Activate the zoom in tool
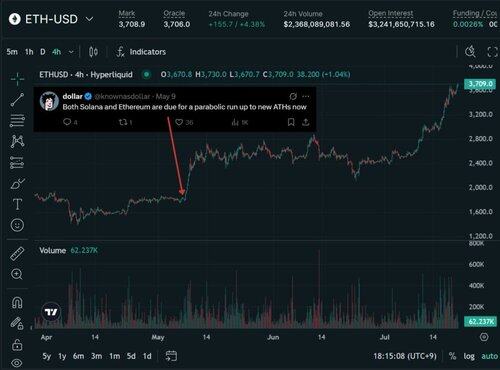This screenshot has width=500, height=370. [x=17, y=274]
